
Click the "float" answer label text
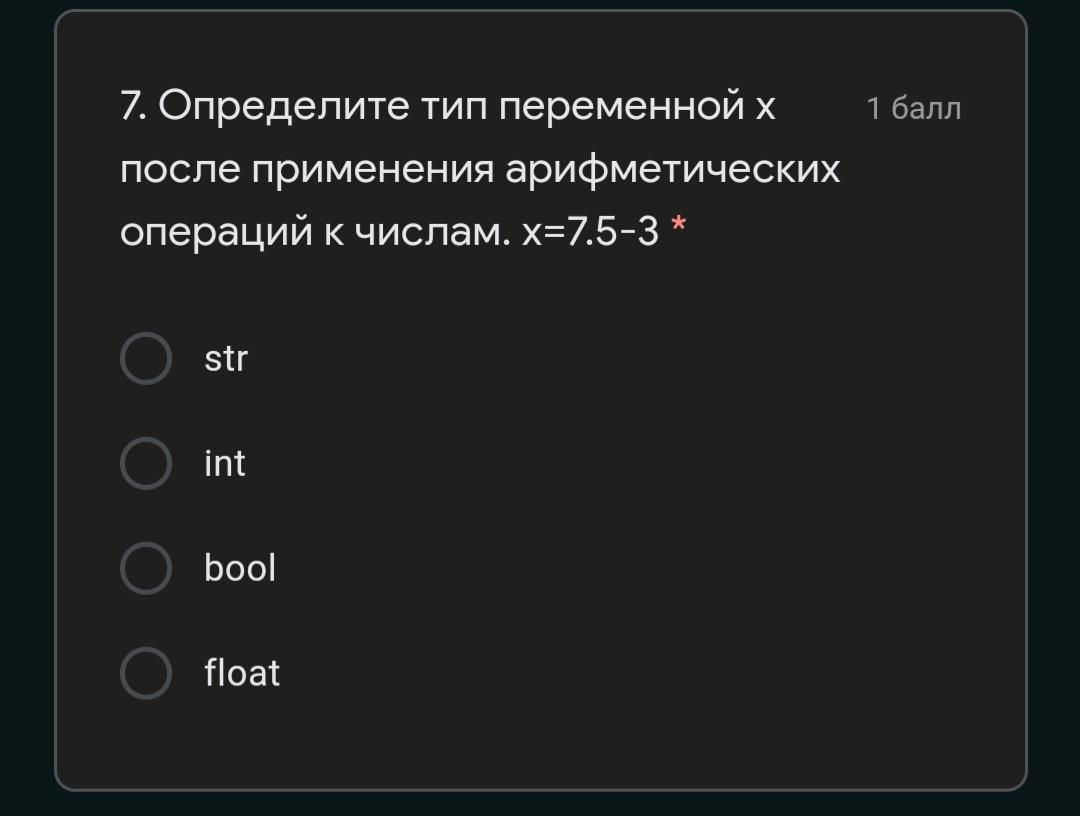242,674
